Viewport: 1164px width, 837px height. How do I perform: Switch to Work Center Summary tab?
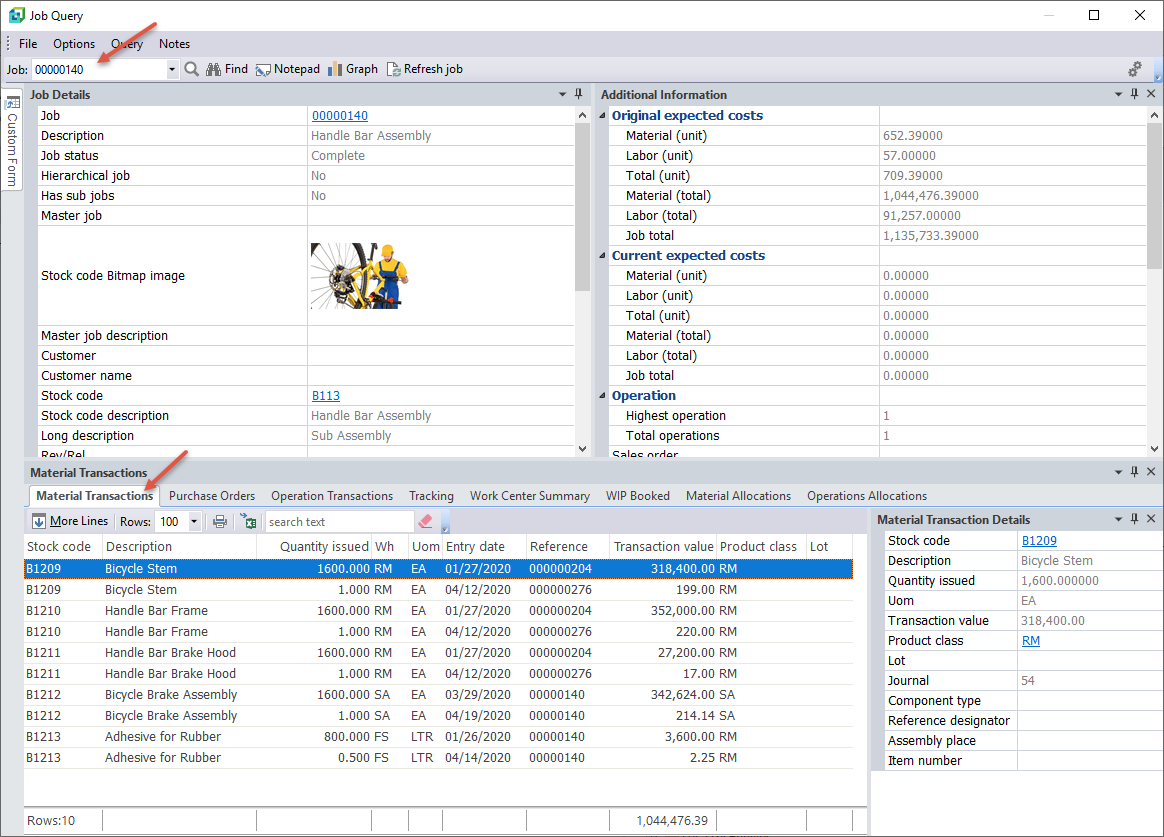click(530, 496)
